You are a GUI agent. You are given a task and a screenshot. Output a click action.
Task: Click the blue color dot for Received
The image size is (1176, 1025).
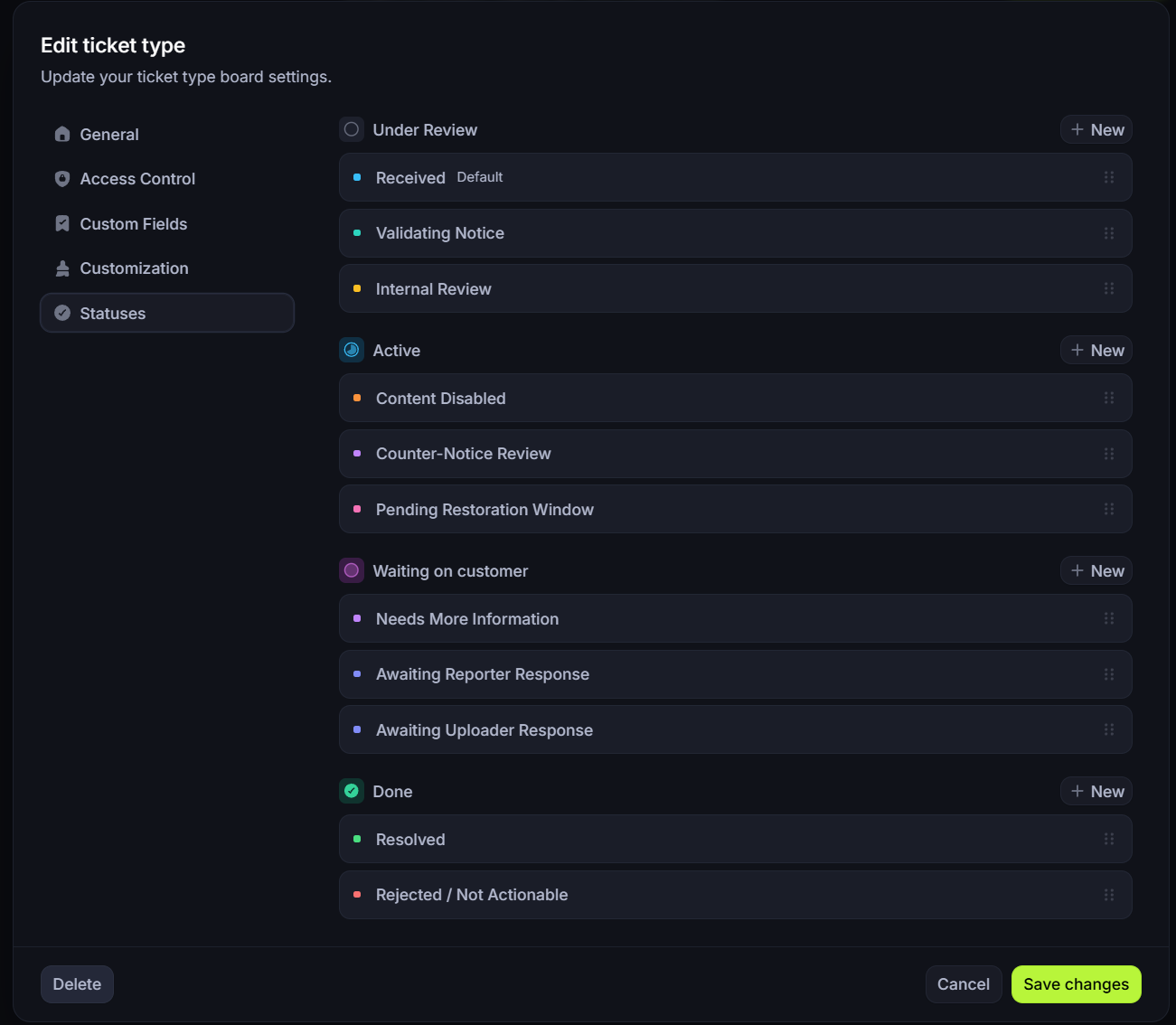point(357,177)
